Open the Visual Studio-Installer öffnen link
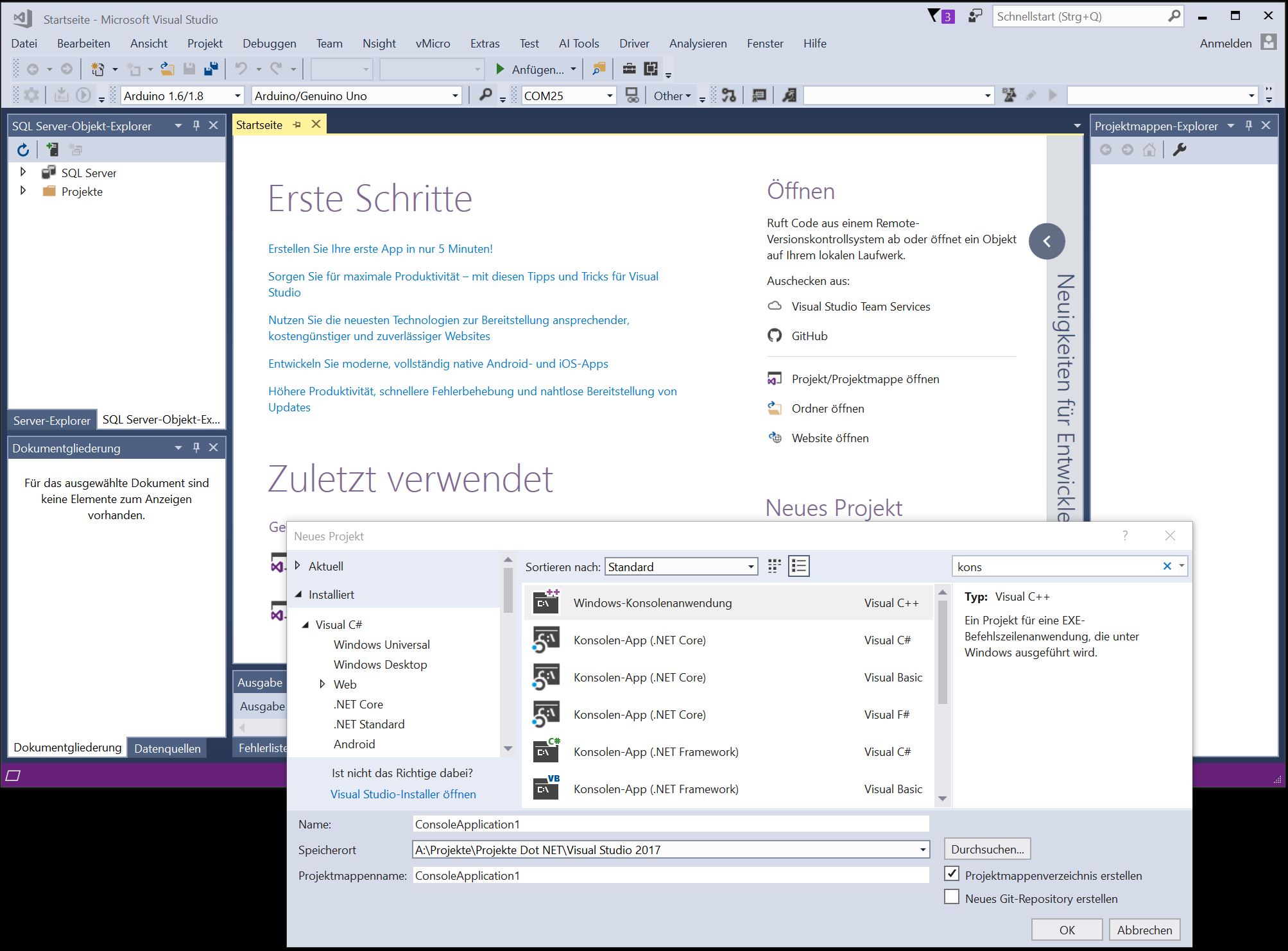 click(403, 794)
